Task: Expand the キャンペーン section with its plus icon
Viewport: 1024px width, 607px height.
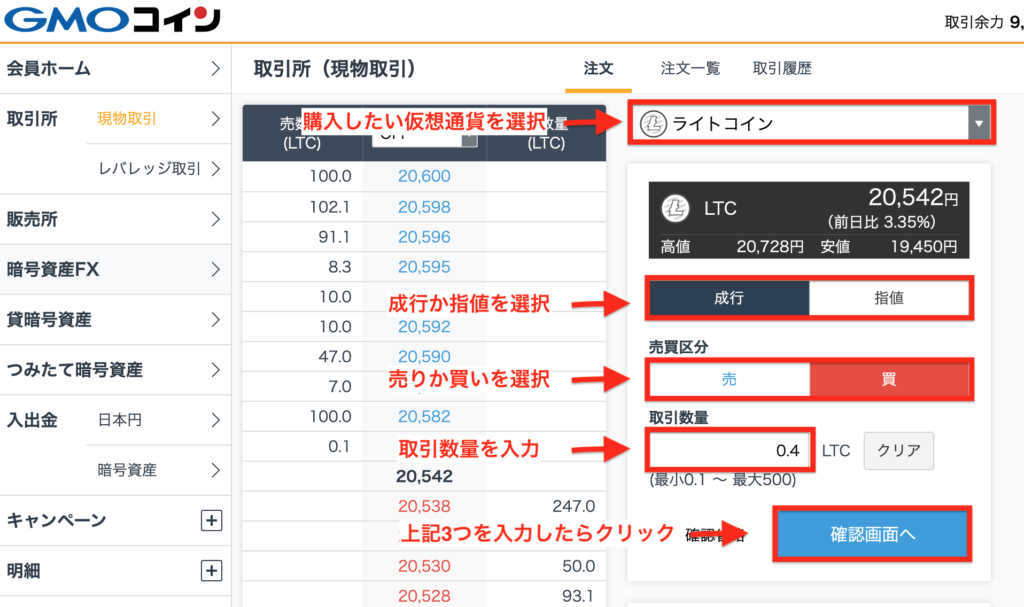Action: [x=211, y=521]
